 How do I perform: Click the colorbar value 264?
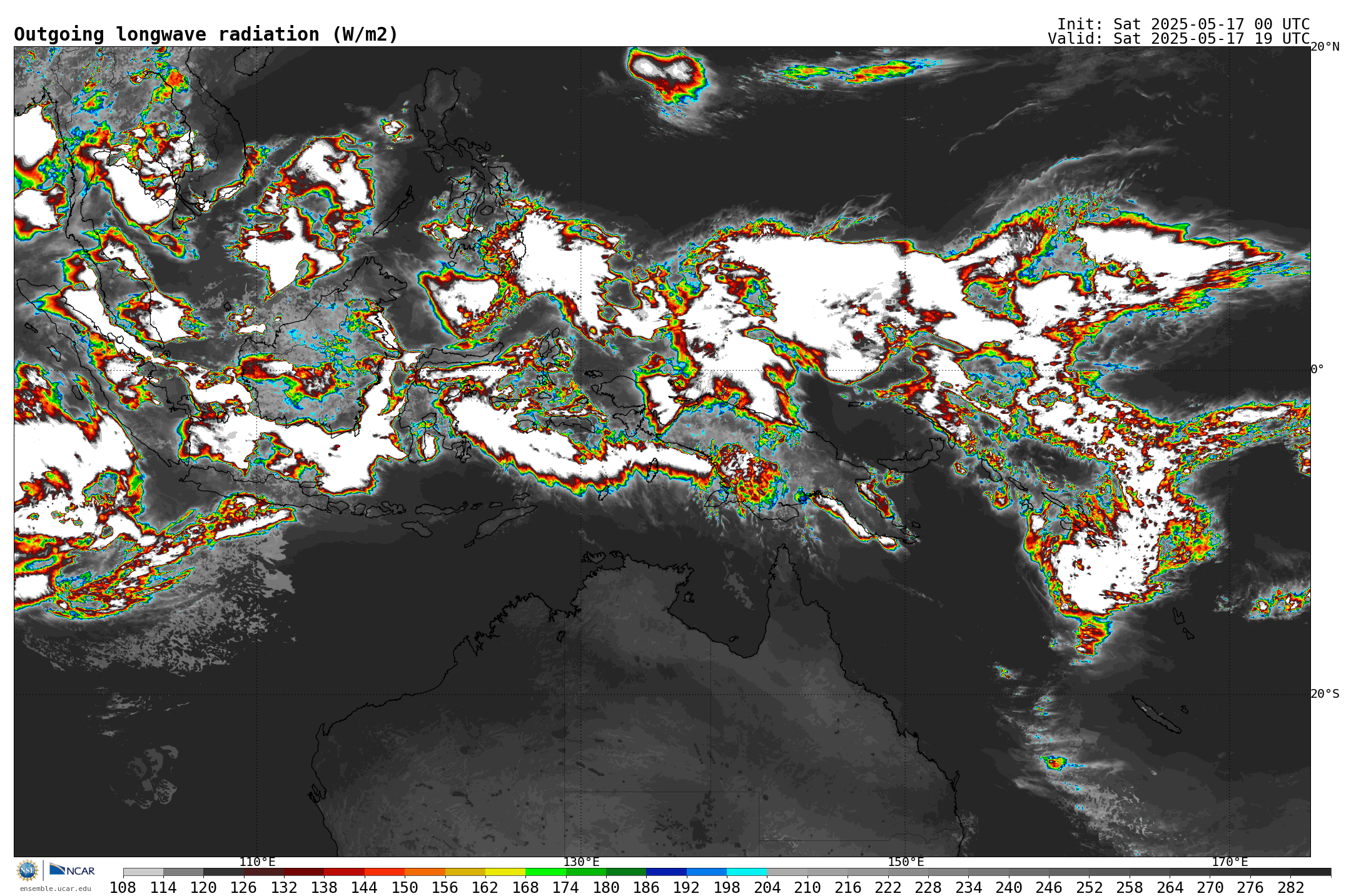tap(1170, 888)
